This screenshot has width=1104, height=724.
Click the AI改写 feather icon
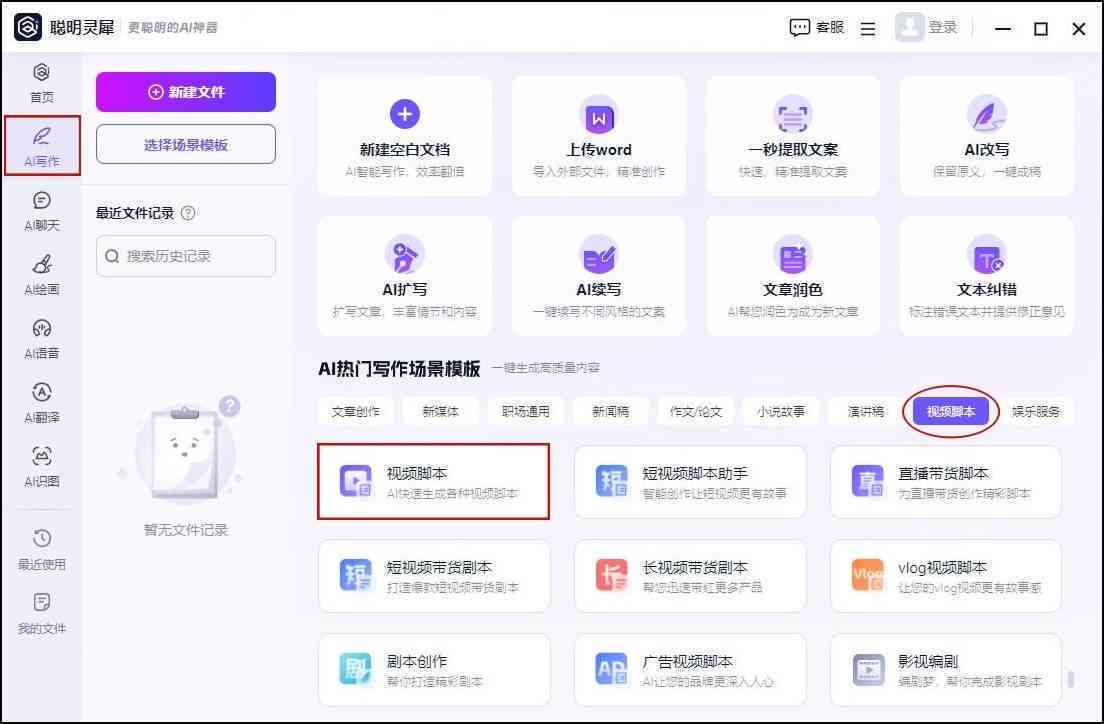[986, 116]
